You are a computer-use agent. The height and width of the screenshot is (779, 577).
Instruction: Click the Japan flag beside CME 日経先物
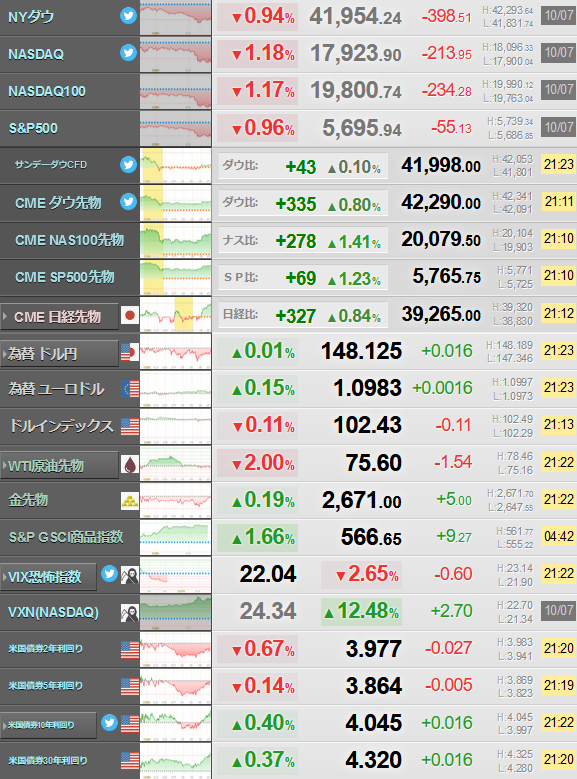(130, 315)
